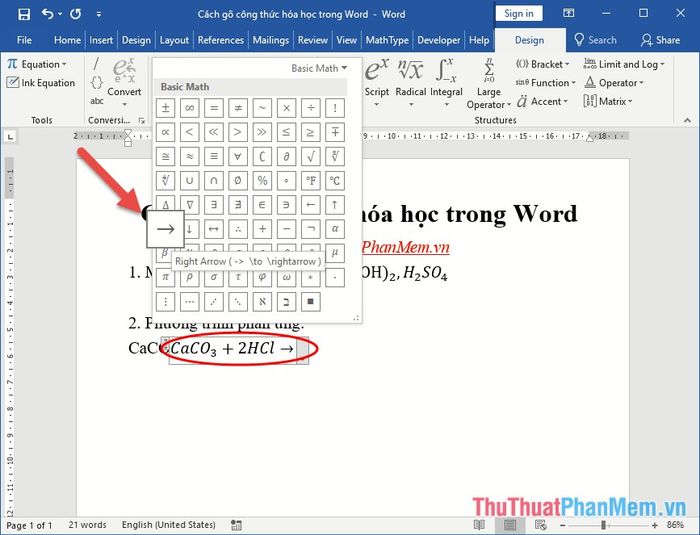Insert the infinity symbol
Image resolution: width=700 pixels, height=535 pixels.
(190, 108)
